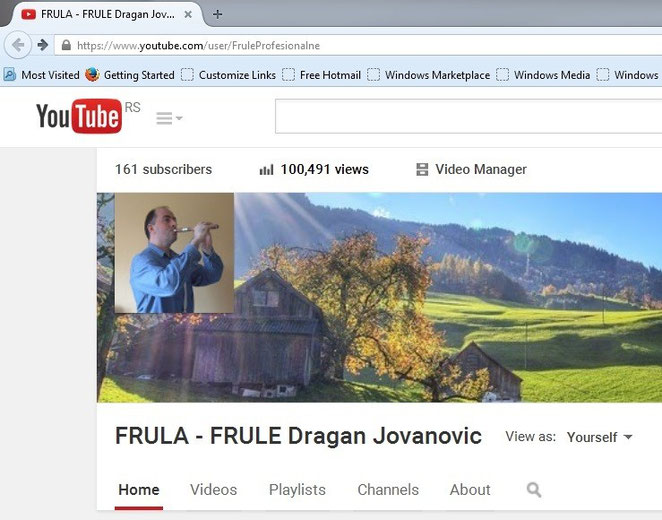Click the YouTube logo to go home
662x520 pixels.
coord(79,116)
